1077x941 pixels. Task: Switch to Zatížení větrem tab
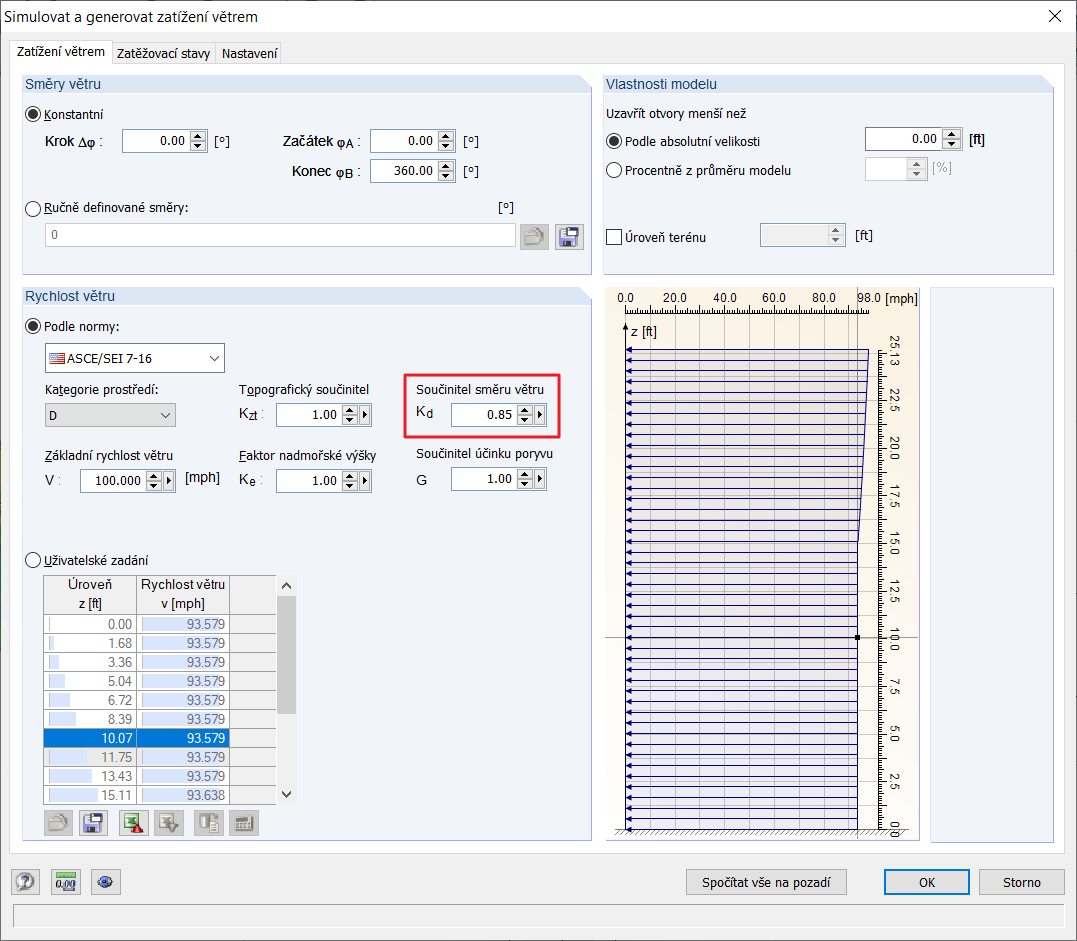60,52
